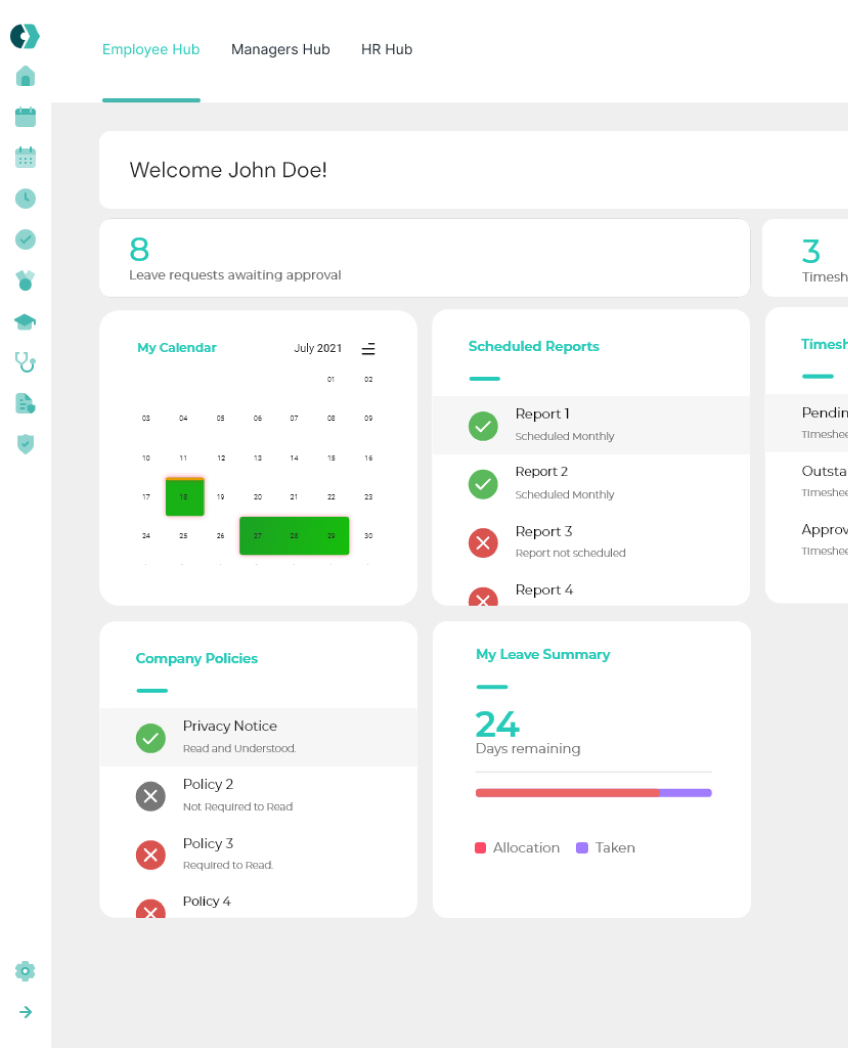Expand the sidebar with the arrow icon

(25, 1012)
